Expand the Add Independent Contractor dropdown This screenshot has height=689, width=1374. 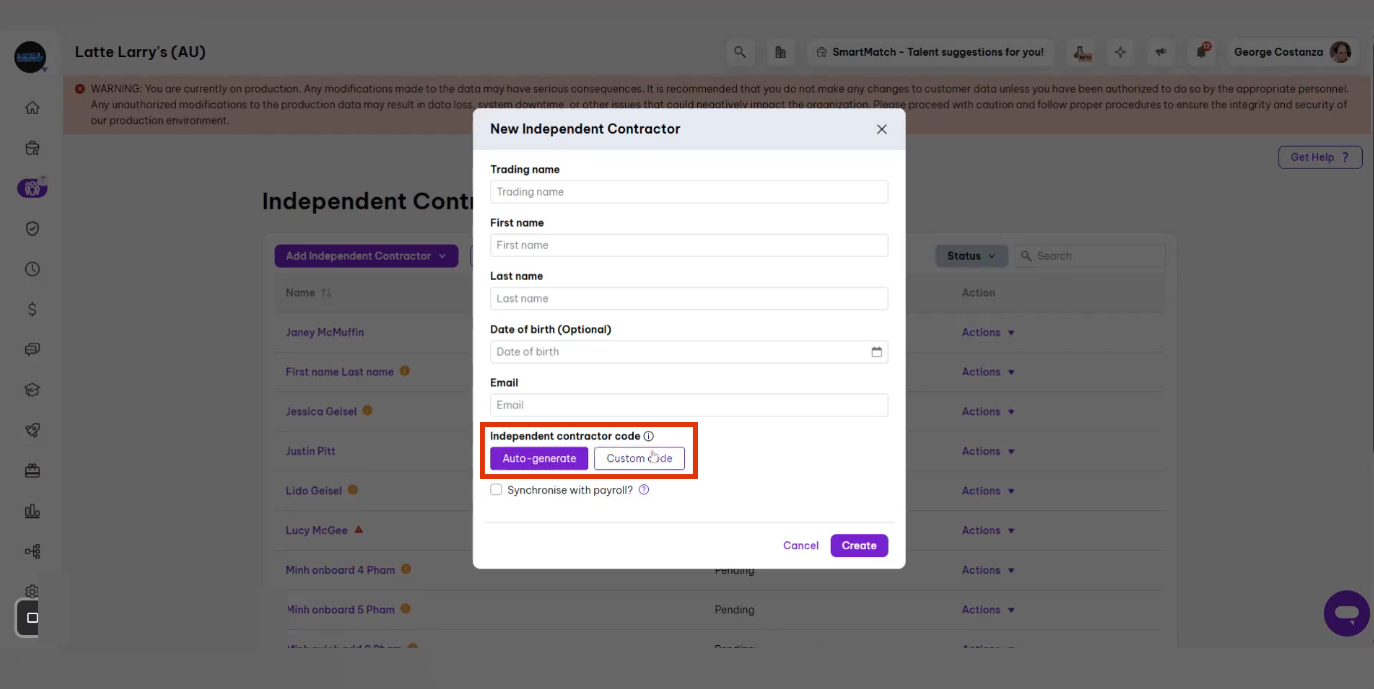tap(366, 256)
